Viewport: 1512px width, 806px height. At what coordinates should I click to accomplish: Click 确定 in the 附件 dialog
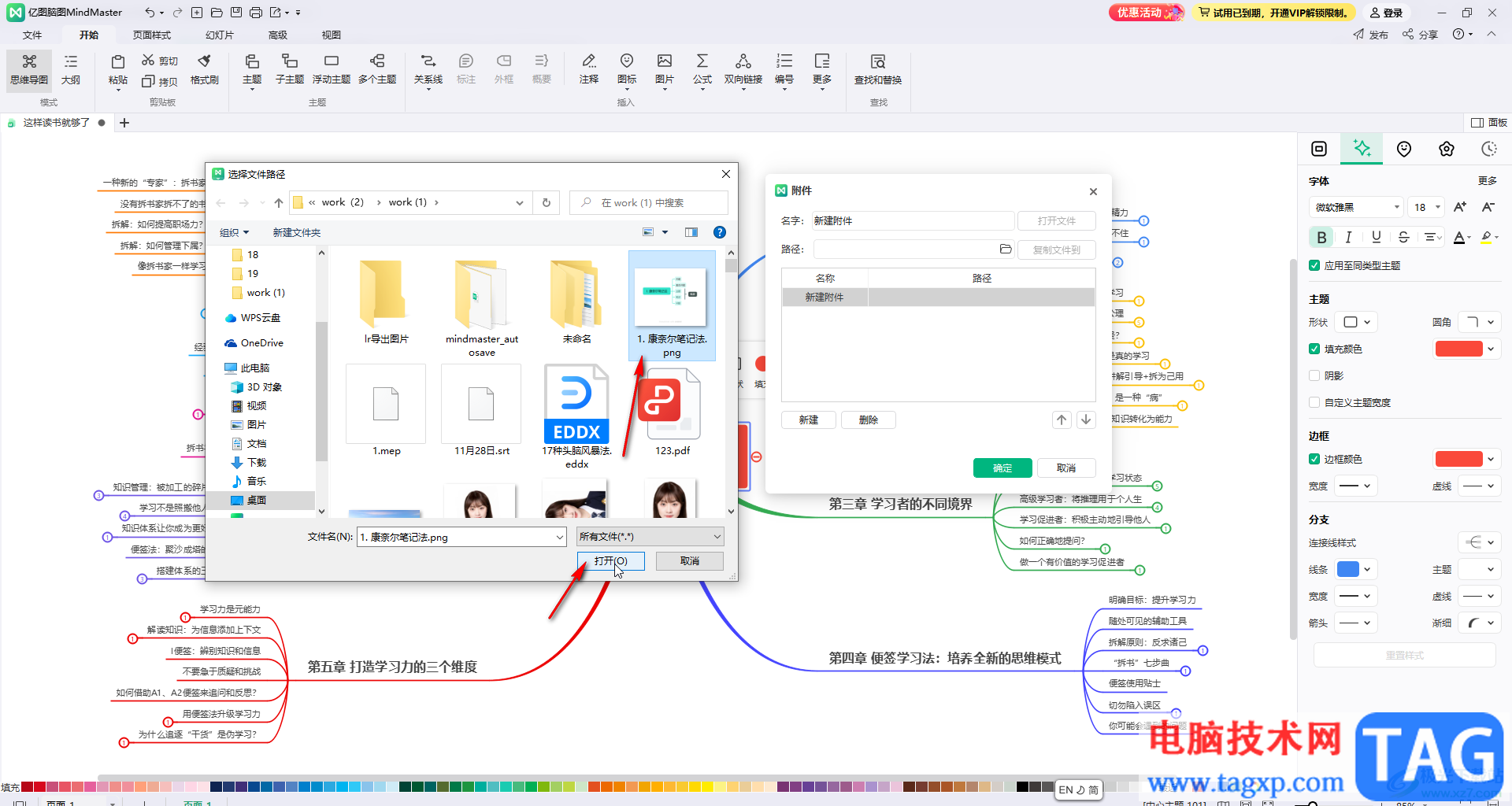click(1002, 468)
